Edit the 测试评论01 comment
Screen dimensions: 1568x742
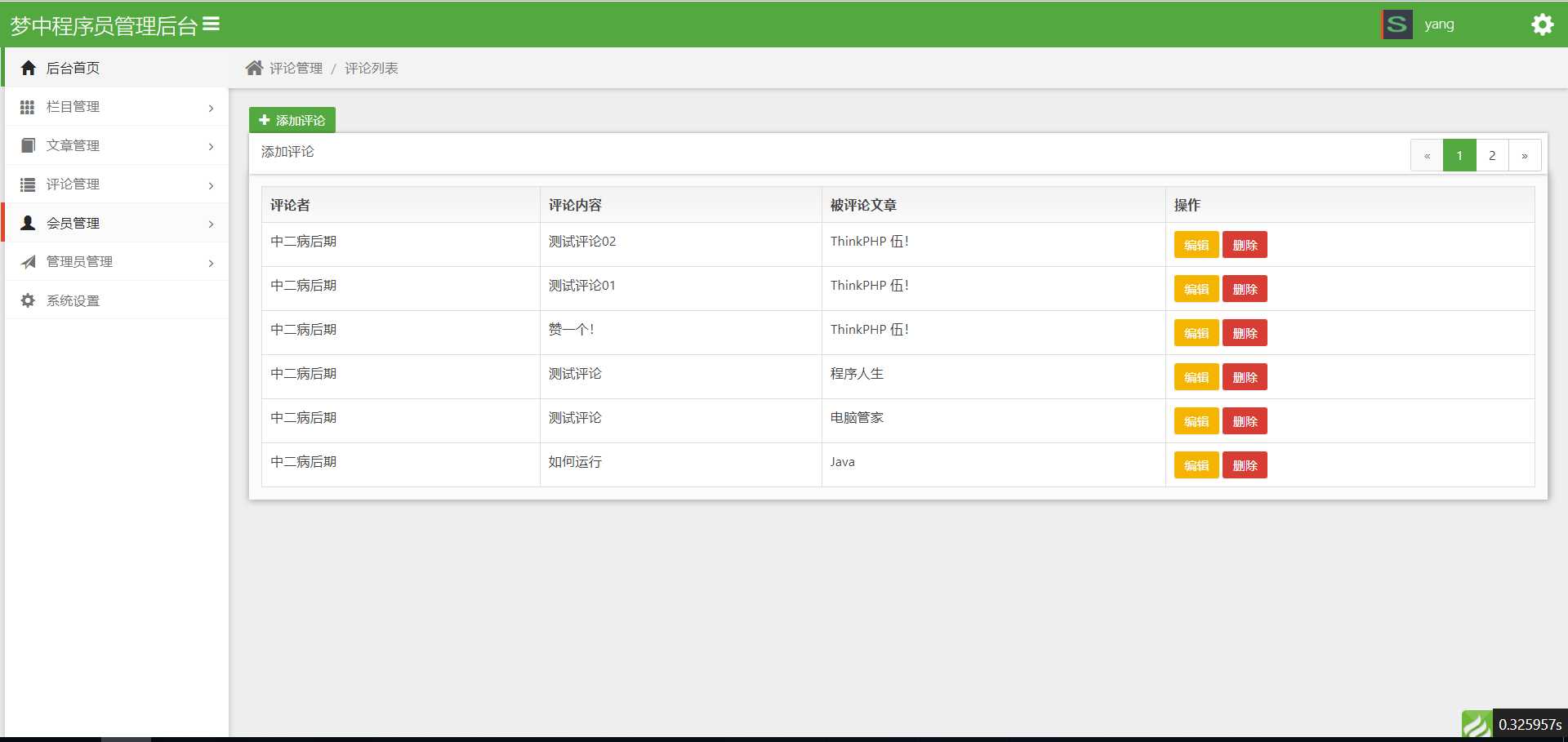(x=1196, y=289)
